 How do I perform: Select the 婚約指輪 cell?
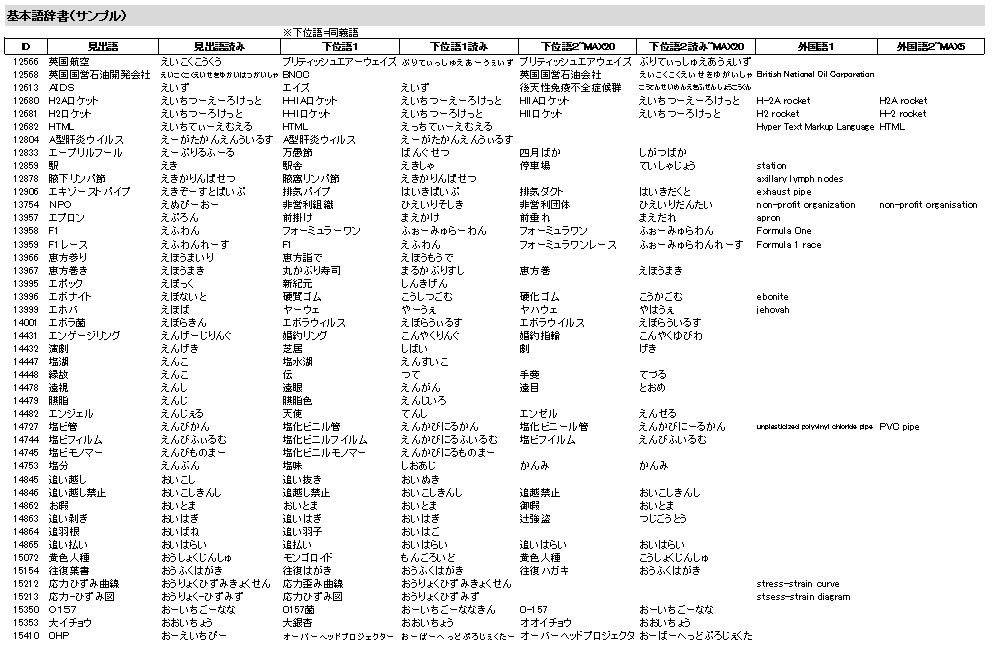tap(540, 336)
